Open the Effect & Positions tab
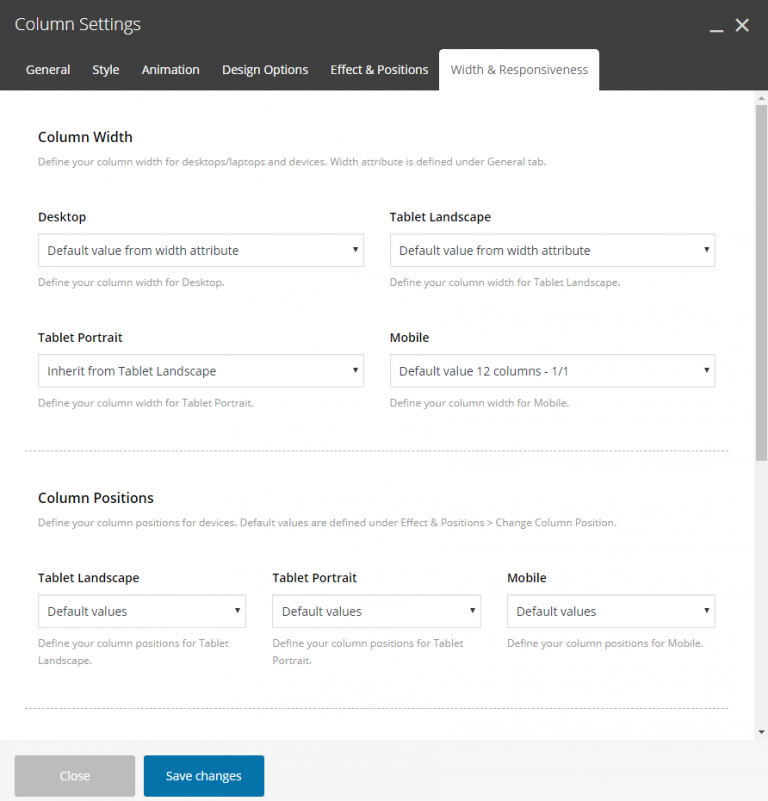Image resolution: width=768 pixels, height=801 pixels. (379, 70)
